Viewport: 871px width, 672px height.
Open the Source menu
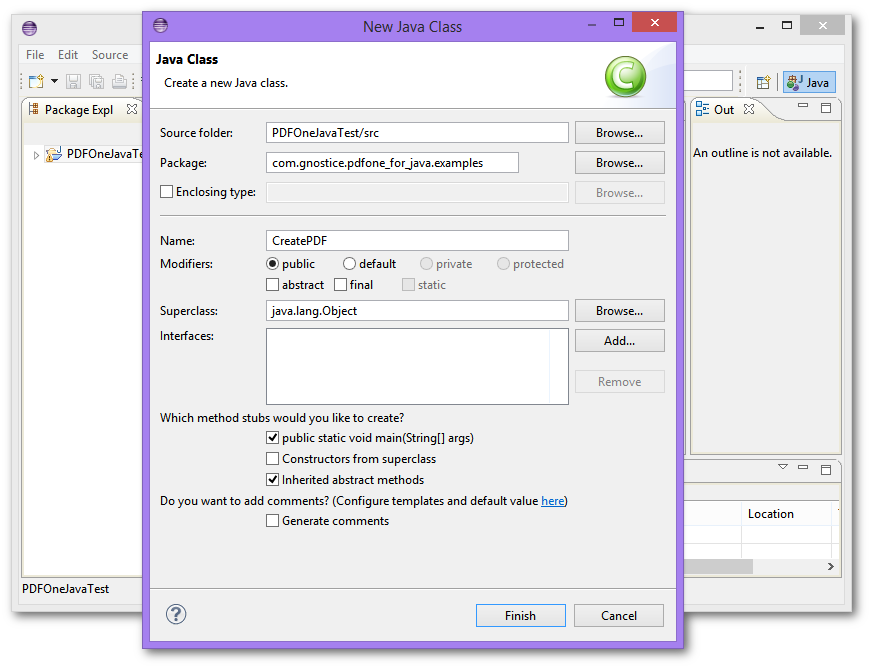coord(110,54)
